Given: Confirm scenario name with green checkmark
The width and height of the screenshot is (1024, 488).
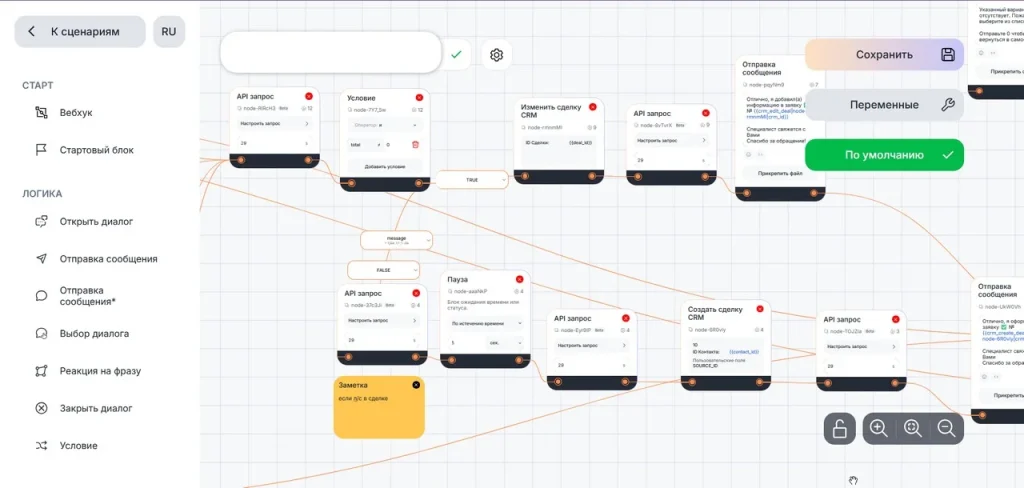Looking at the screenshot, I should 456,54.
